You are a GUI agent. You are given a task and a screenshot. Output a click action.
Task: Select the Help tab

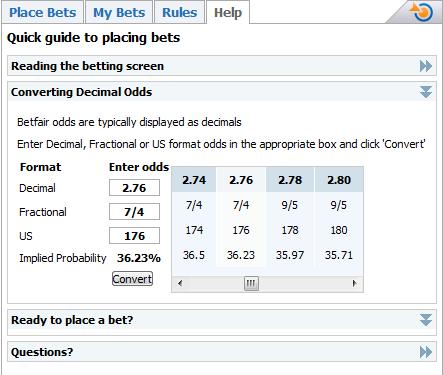(x=228, y=13)
